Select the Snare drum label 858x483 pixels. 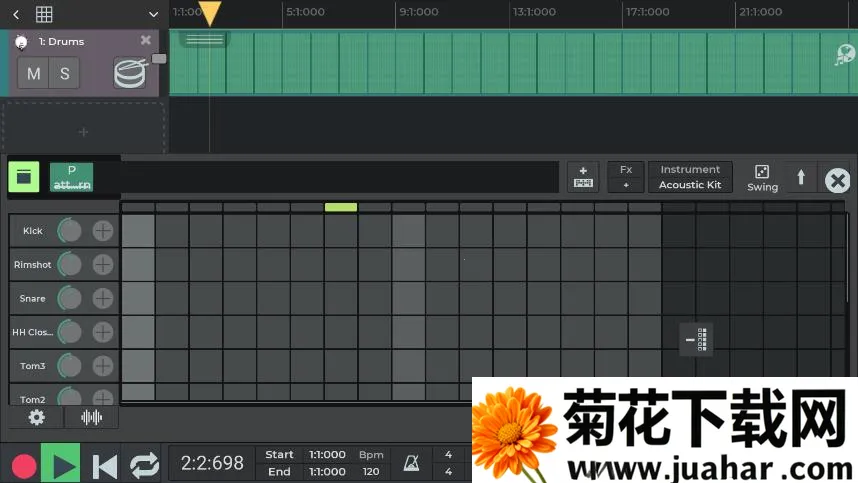tap(32, 299)
